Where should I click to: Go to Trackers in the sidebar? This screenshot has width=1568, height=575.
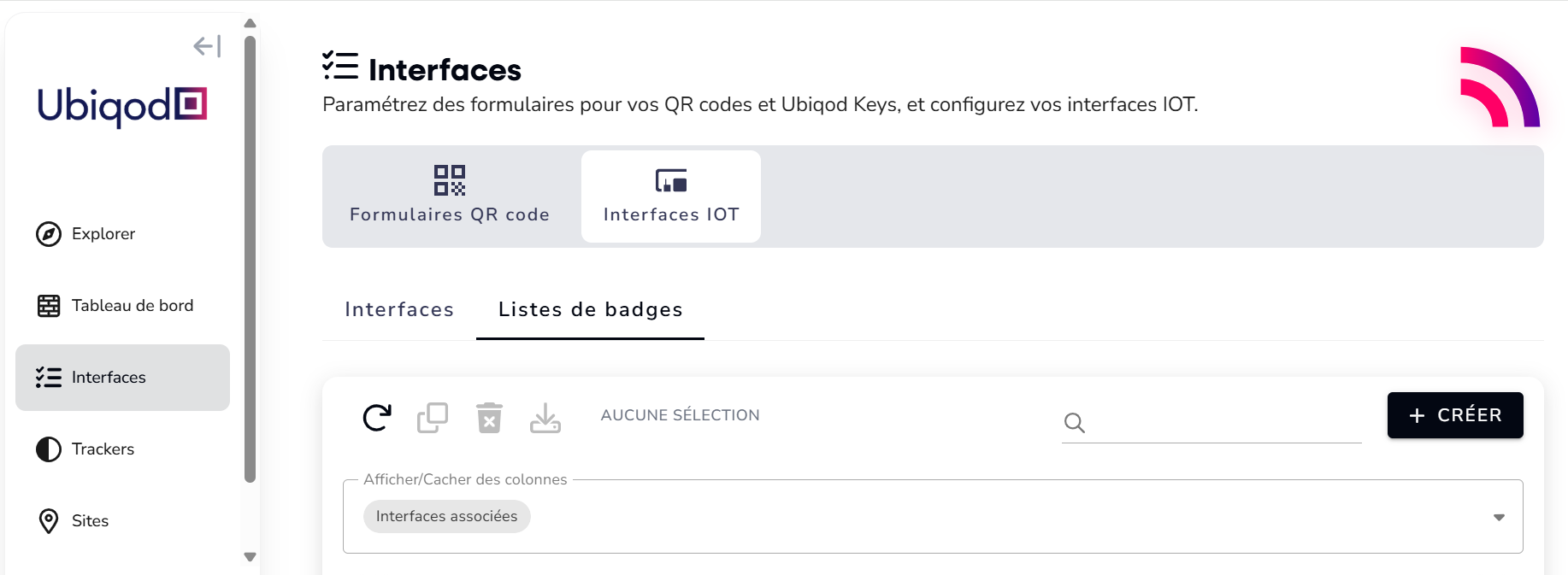coord(103,449)
